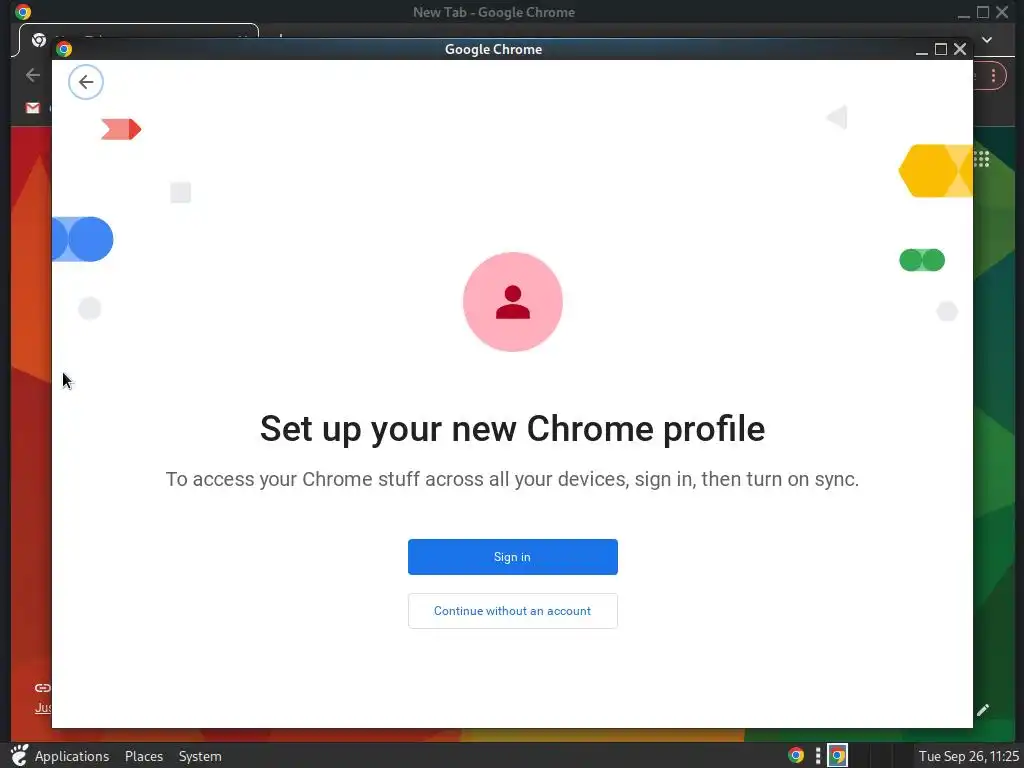1024x768 pixels.
Task: Choose Continue without an account
Action: point(513,611)
